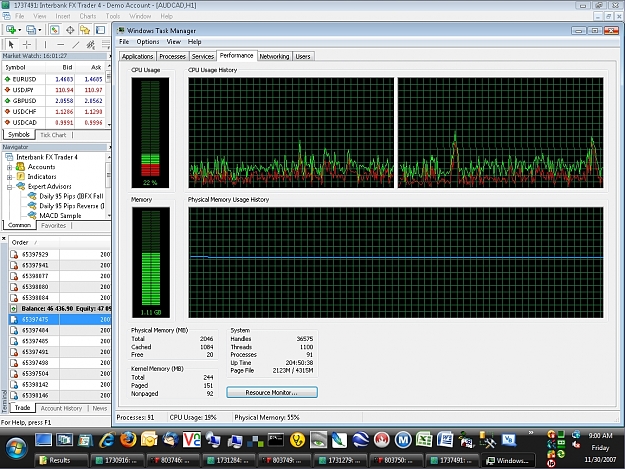
Task: Switch to the Networking tab
Action: (x=274, y=57)
